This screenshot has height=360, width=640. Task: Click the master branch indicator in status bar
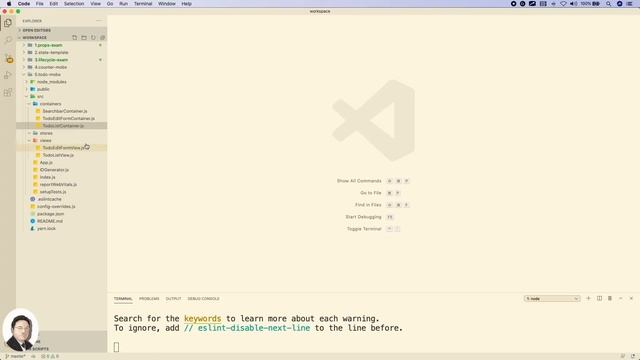pyautogui.click(x=15, y=356)
